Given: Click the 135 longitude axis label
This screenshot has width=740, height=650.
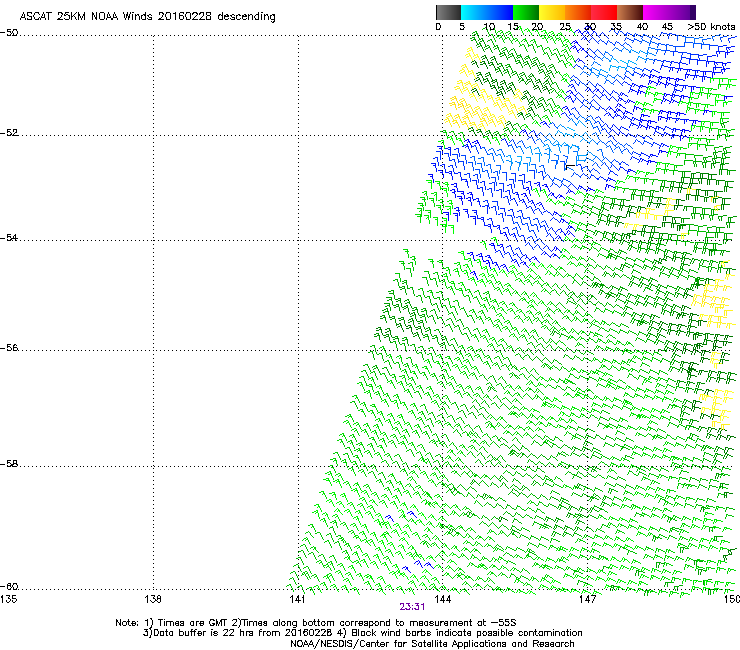Looking at the screenshot, I should pyautogui.click(x=8, y=599).
